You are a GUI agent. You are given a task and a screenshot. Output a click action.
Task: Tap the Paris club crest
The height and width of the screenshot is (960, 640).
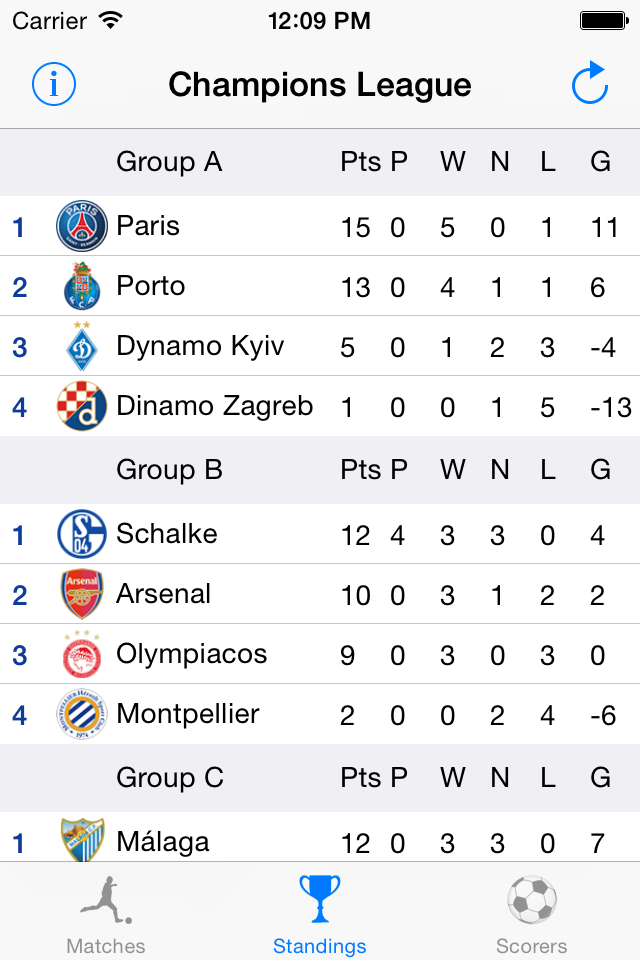point(81,226)
